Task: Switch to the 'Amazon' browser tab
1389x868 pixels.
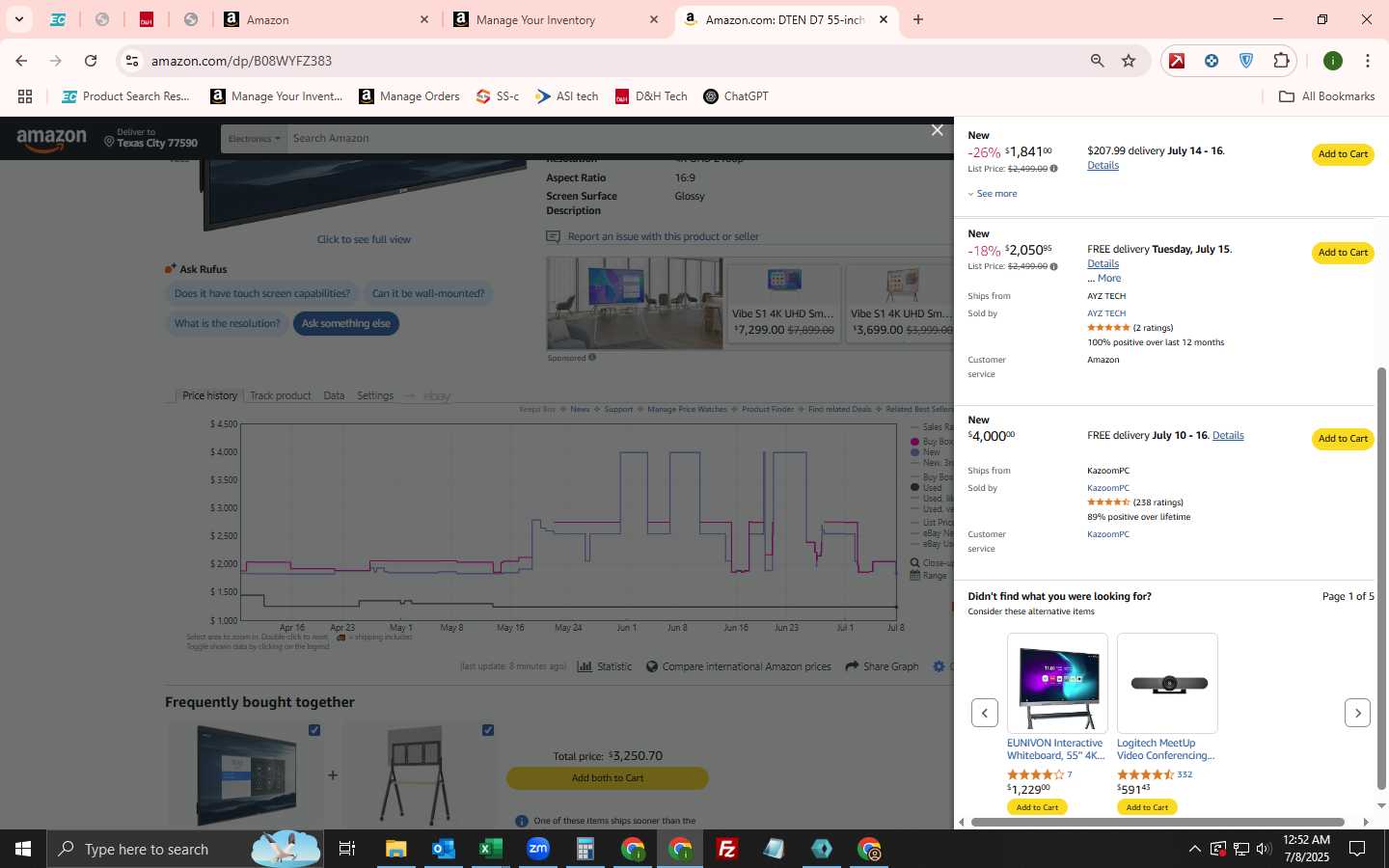Action: pyautogui.click(x=325, y=19)
